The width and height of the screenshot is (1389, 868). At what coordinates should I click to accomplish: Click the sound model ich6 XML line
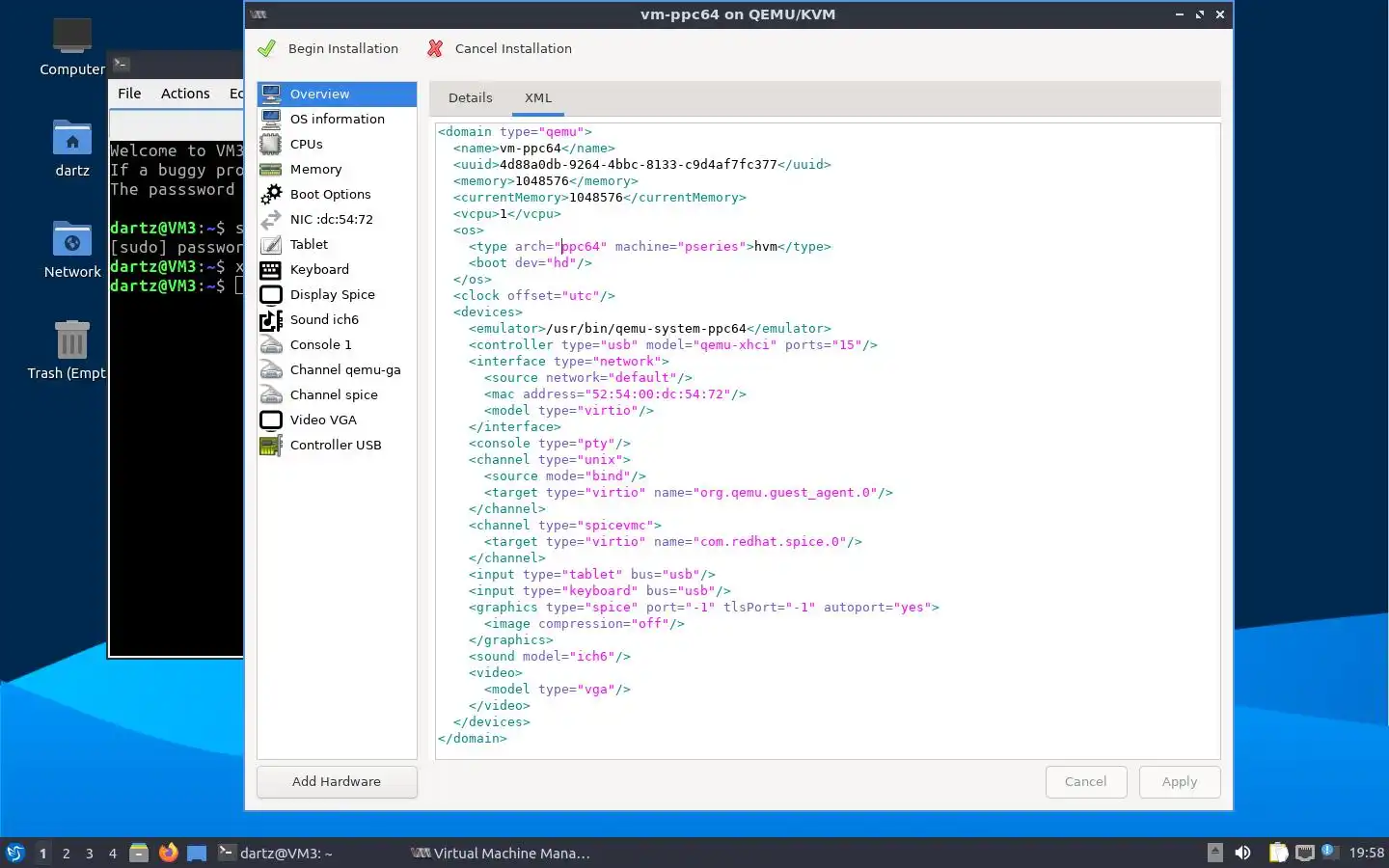pos(549,657)
